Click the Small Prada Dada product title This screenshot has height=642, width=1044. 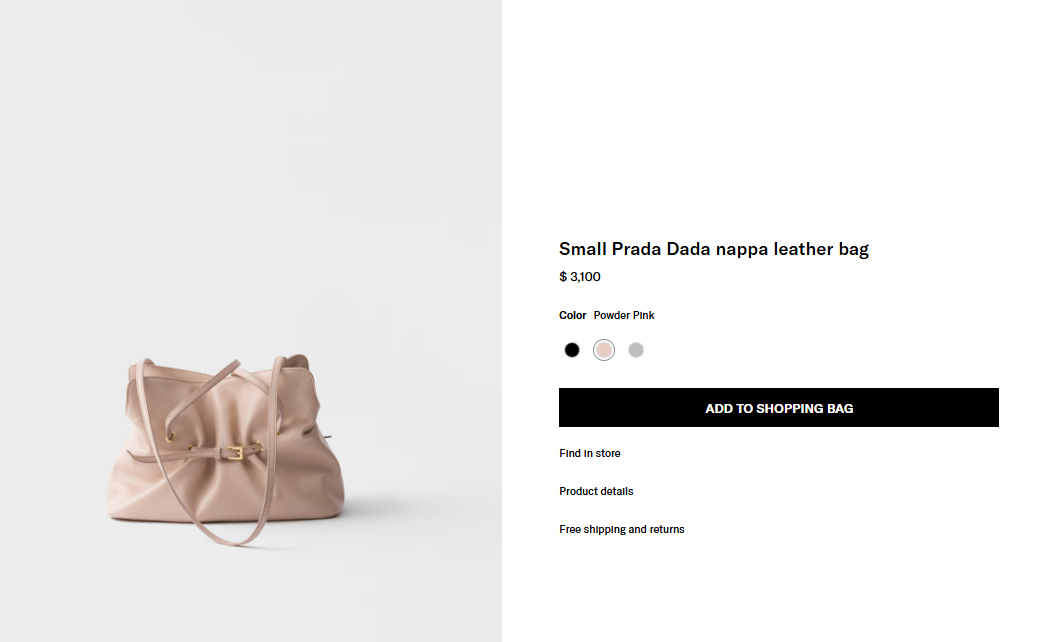pos(713,249)
